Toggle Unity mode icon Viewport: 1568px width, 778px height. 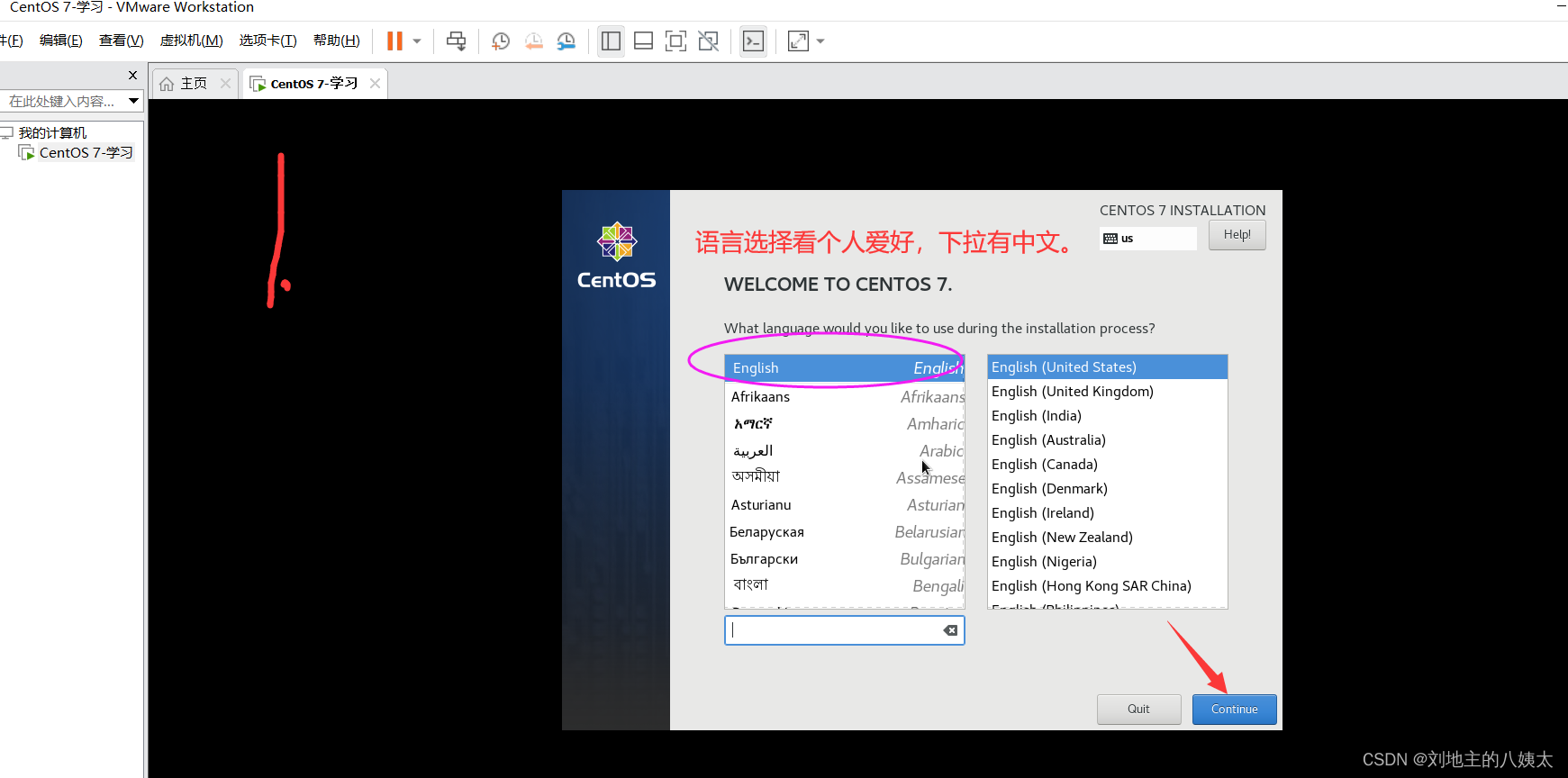[x=709, y=41]
